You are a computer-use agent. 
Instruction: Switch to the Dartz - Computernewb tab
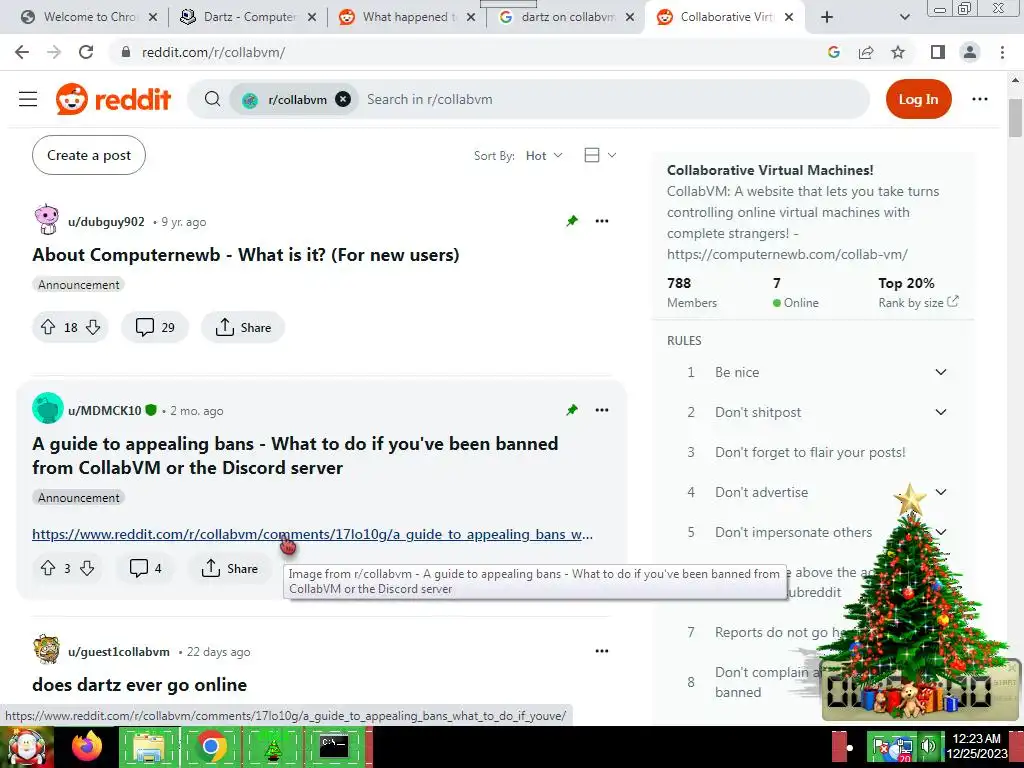pos(249,17)
